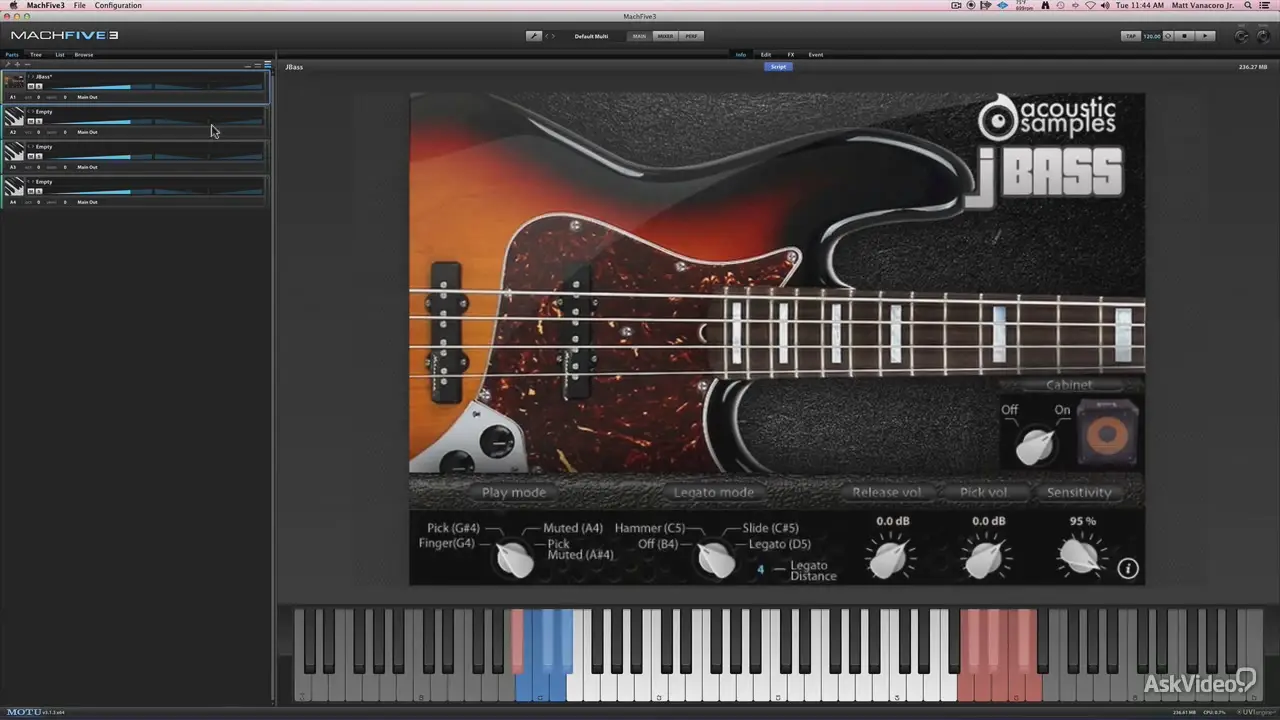Screen dimensions: 1280x720
Task: Click the cabinet amp speaker icon
Action: click(x=1107, y=433)
